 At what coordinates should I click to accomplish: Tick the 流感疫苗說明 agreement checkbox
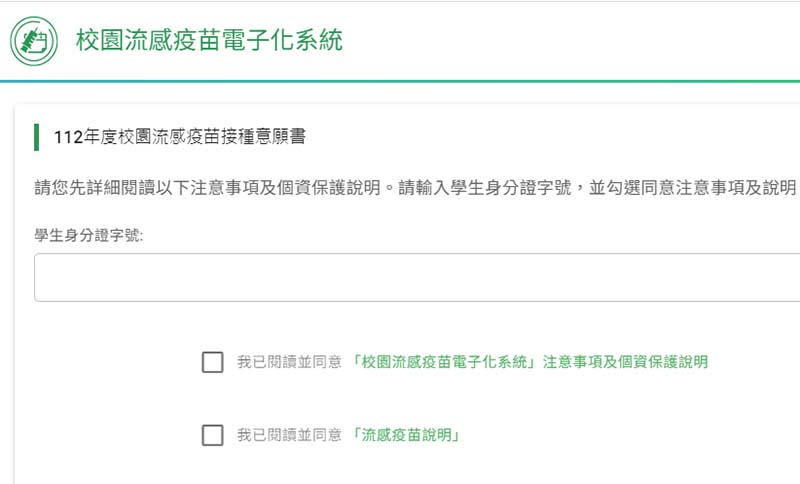[x=212, y=435]
